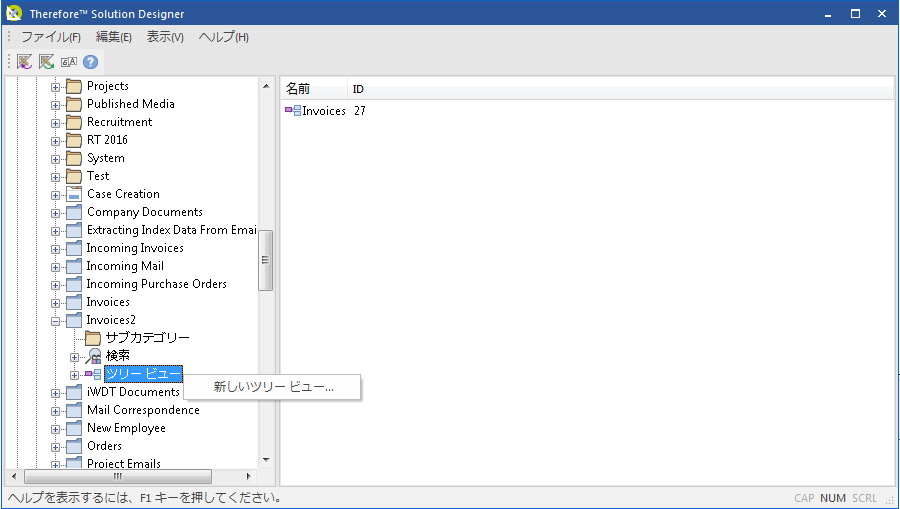
Task: Click the Test folder icon
Action: [x=73, y=176]
